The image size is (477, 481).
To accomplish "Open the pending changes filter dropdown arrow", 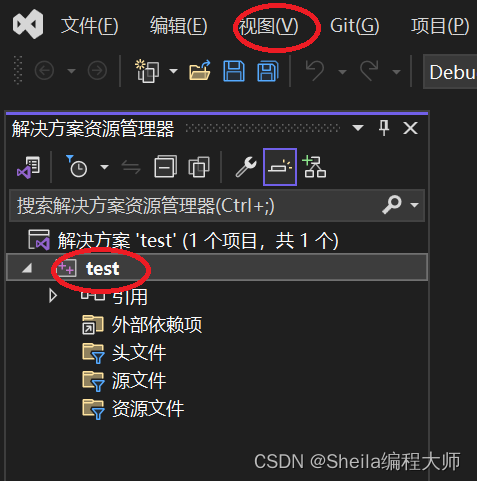I will coord(104,167).
